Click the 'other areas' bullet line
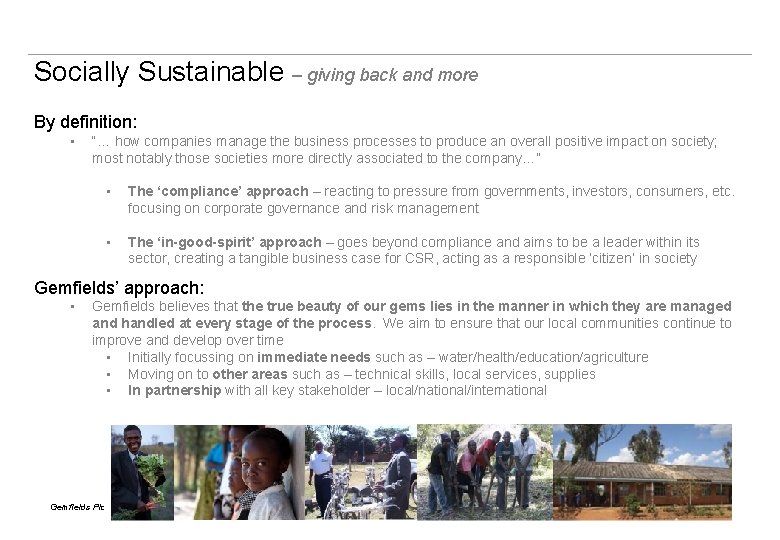This screenshot has width=780, height=540. click(x=361, y=374)
